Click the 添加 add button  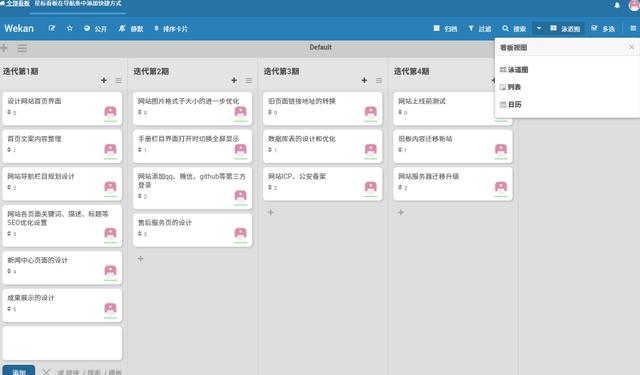(19, 371)
